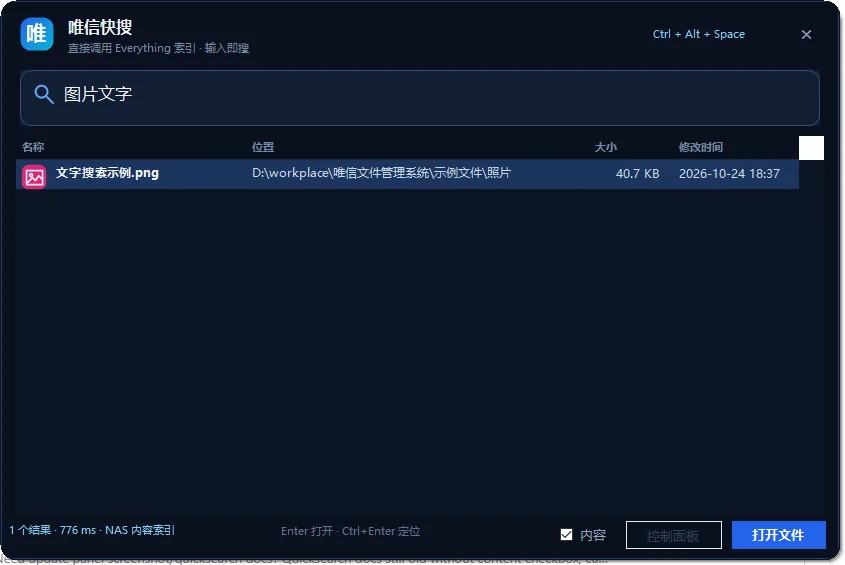The image size is (845, 565).
Task: Focus the search field containing 图片文字
Action: [x=420, y=98]
